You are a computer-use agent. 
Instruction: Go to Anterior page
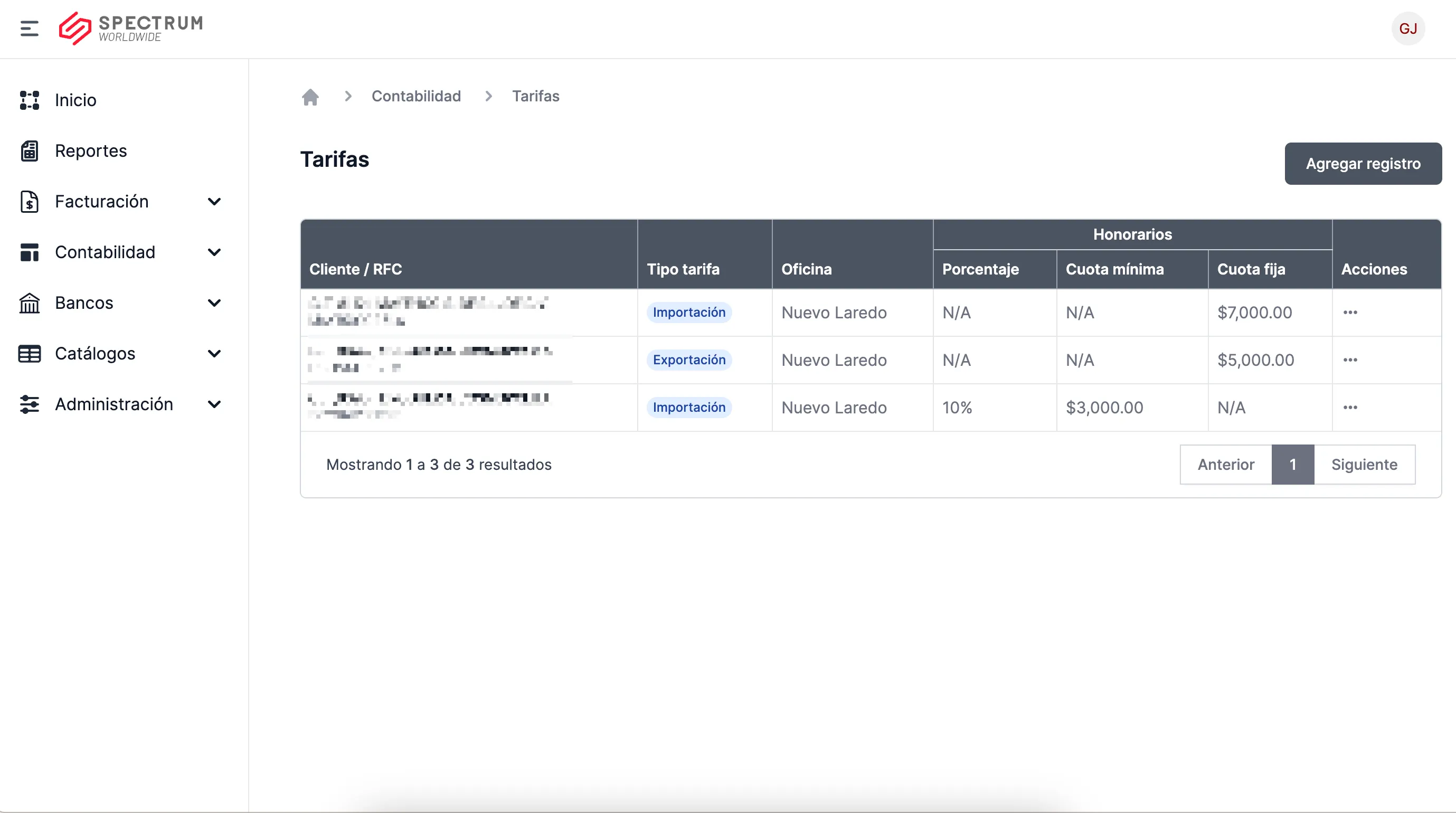[1225, 465]
